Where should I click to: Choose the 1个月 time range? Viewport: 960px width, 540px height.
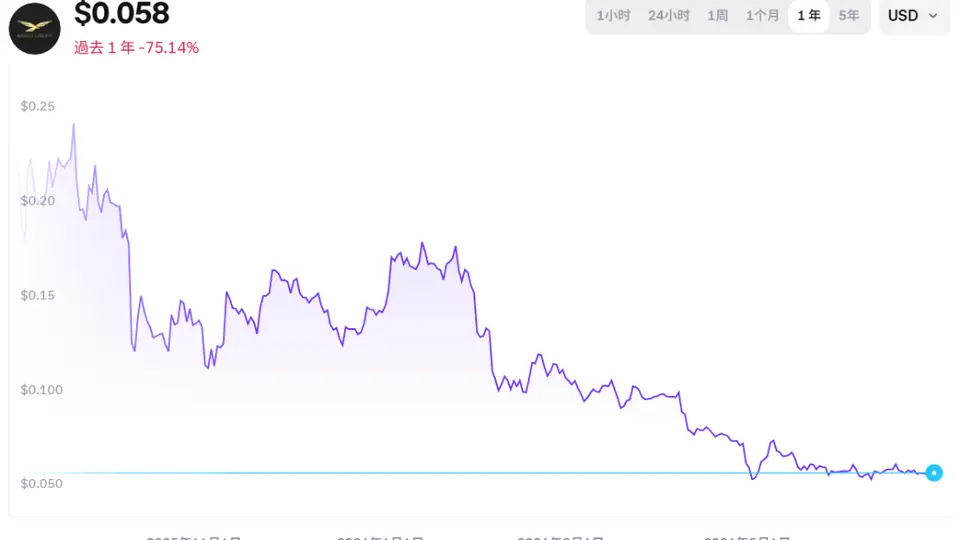point(762,15)
